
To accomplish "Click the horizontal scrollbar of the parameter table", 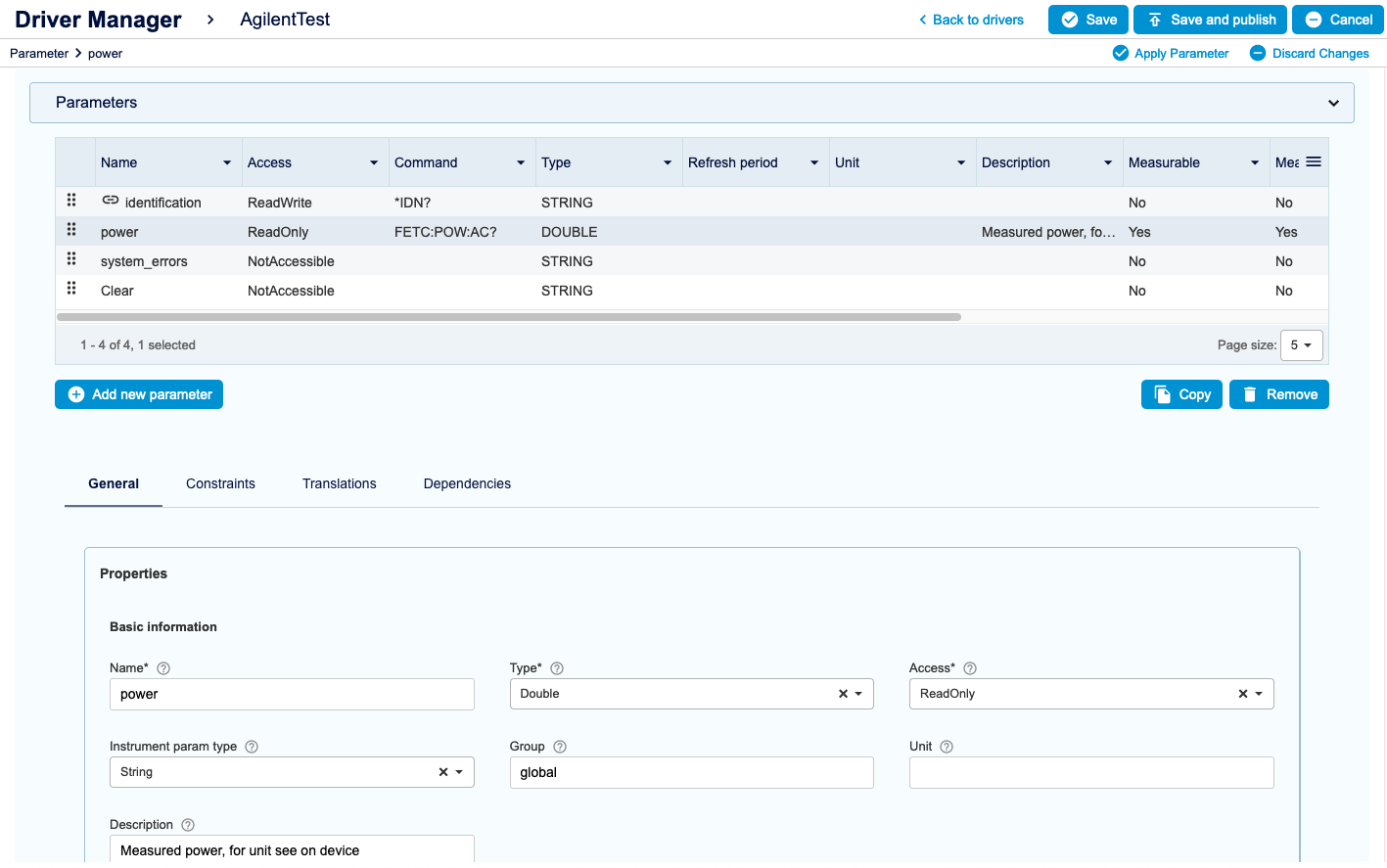I will [509, 317].
